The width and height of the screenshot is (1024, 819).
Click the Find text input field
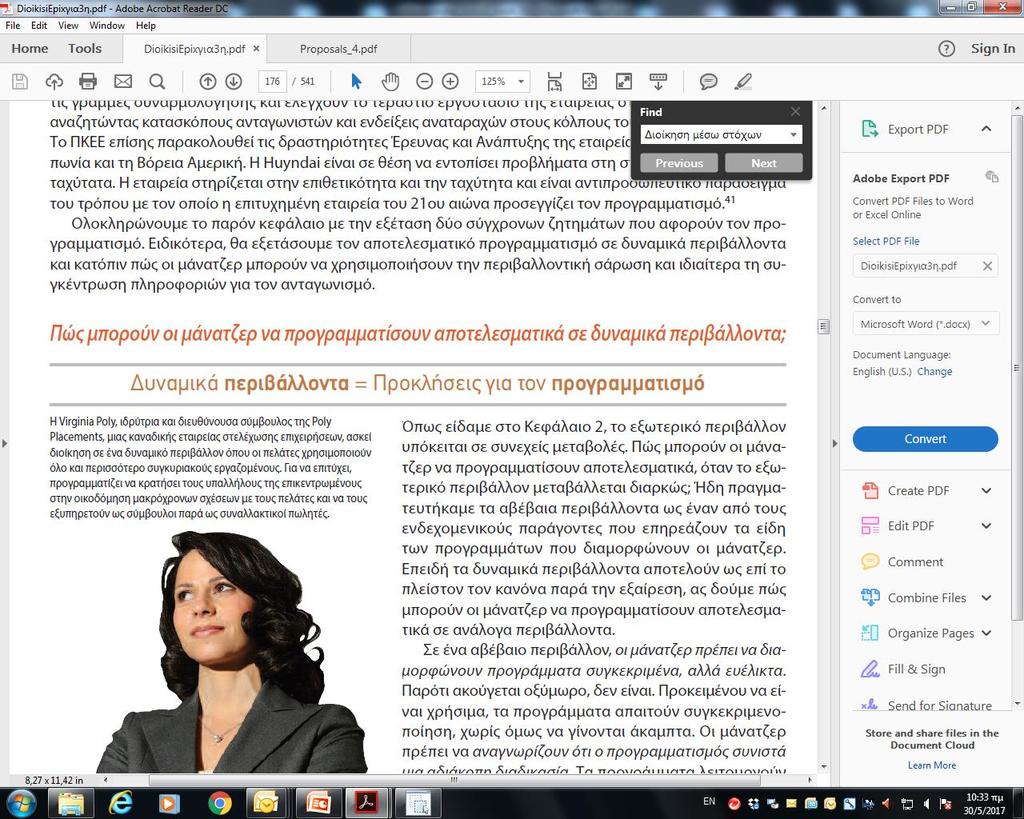[713, 135]
